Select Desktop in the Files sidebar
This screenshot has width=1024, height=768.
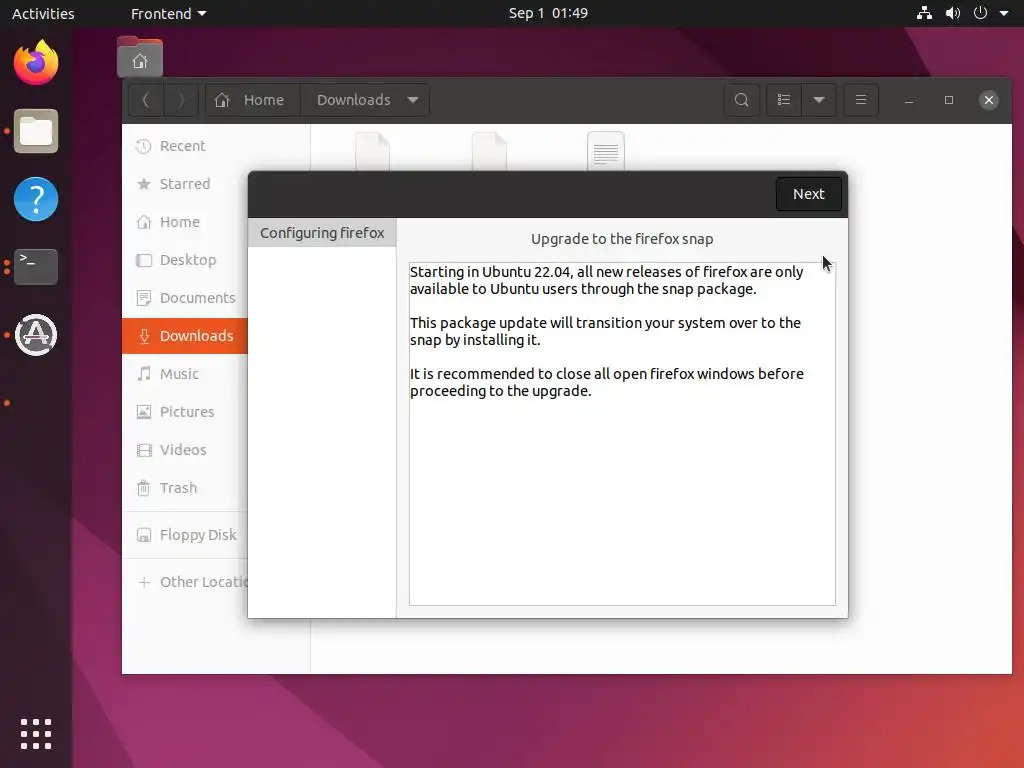[x=184, y=260]
